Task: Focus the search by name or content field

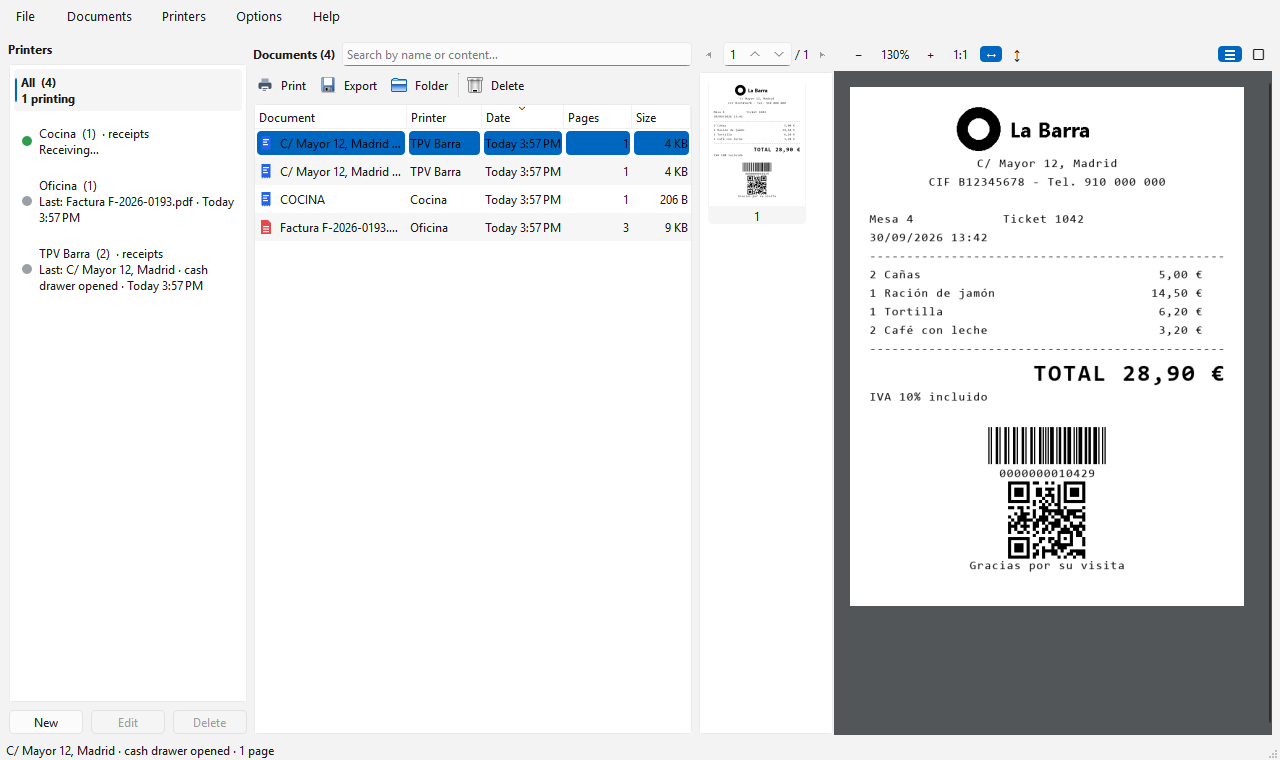Action: [516, 55]
